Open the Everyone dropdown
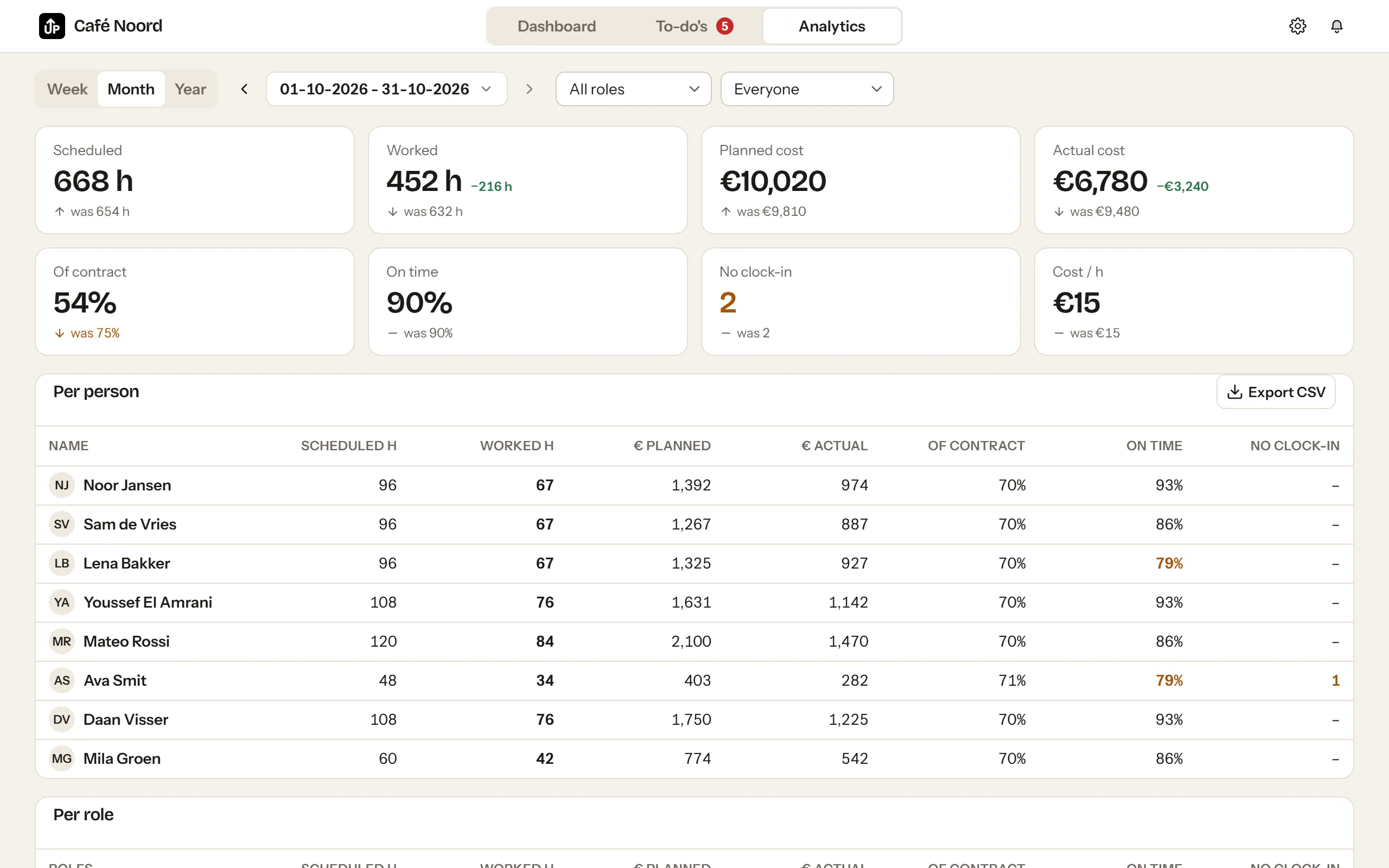1389x868 pixels. (806, 89)
